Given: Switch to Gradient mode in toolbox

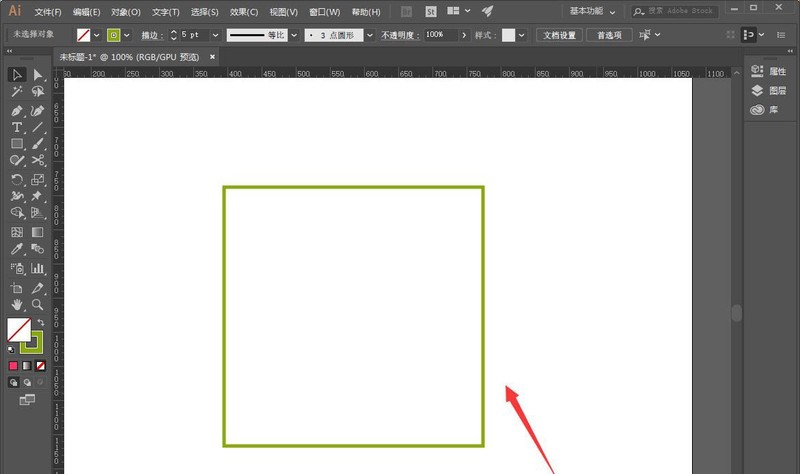Looking at the screenshot, I should pyautogui.click(x=27, y=366).
